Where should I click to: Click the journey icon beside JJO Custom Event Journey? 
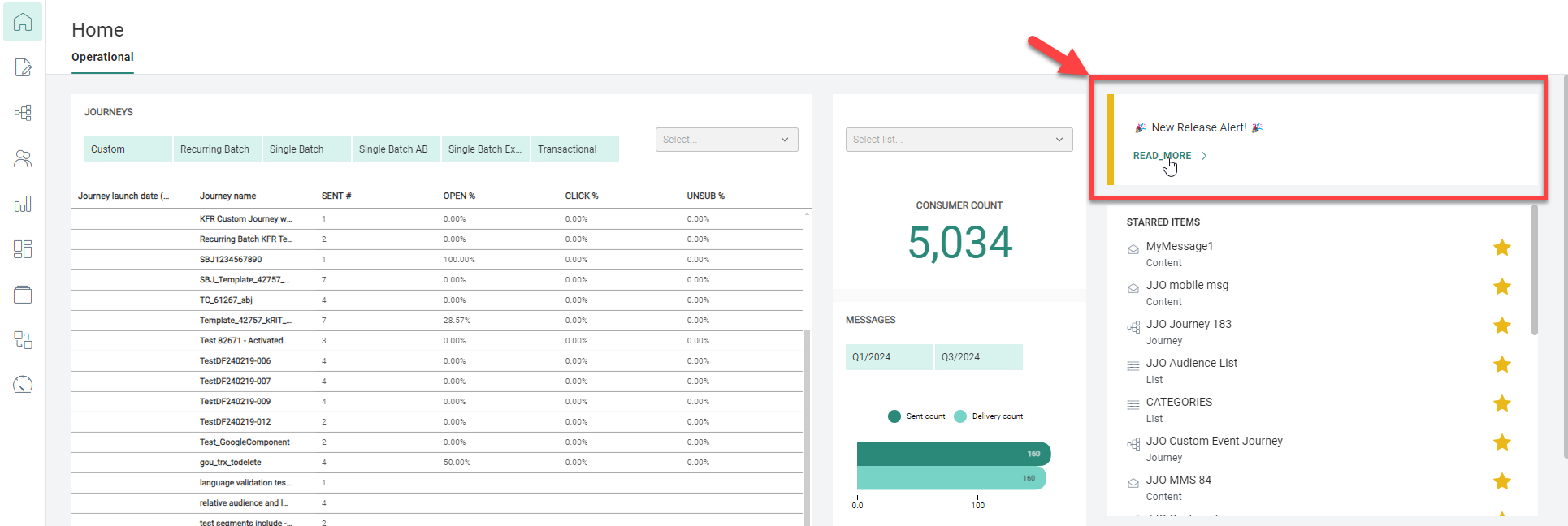tap(1133, 444)
